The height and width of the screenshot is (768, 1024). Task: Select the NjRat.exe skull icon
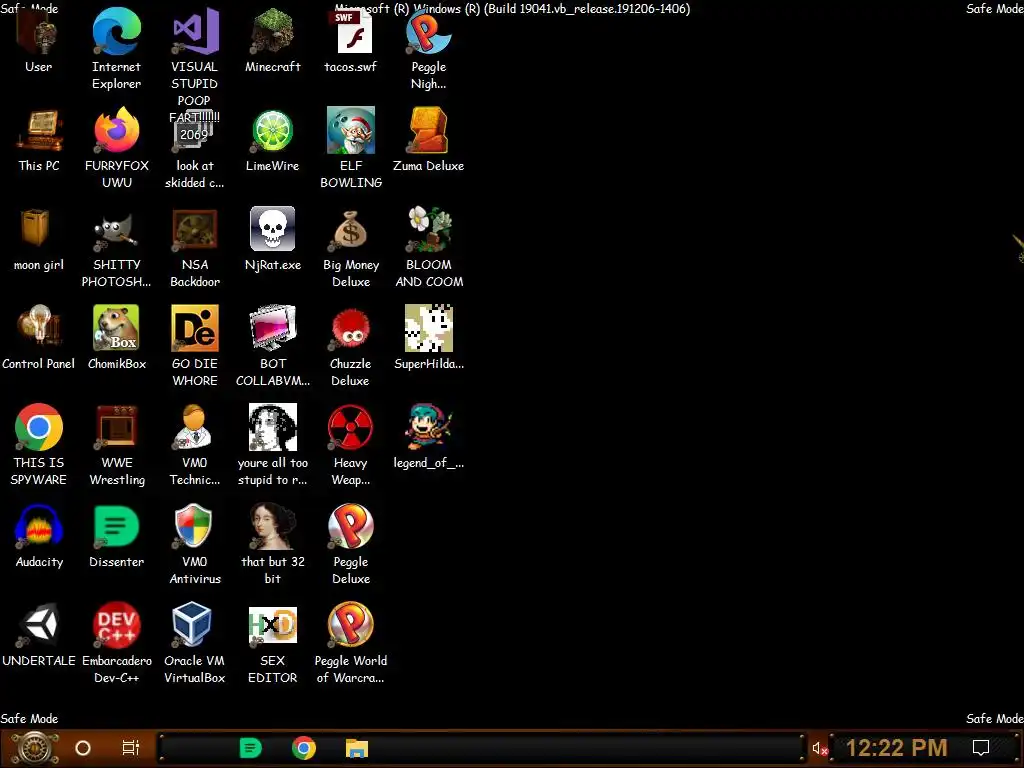[x=272, y=229]
